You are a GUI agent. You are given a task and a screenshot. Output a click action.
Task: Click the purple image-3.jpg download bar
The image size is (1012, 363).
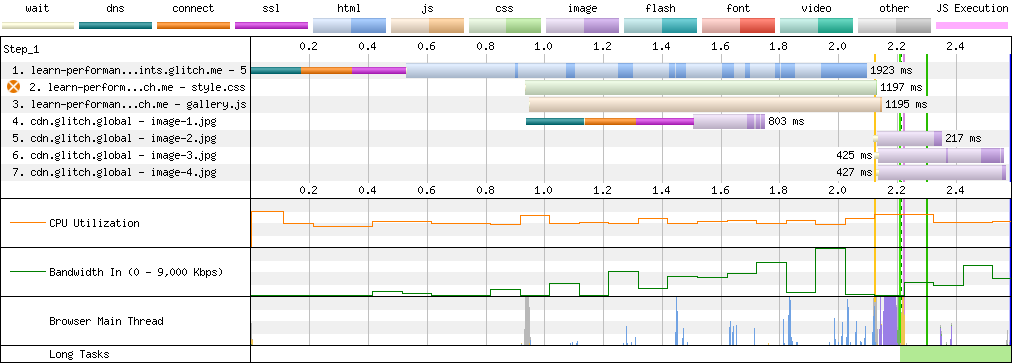(941, 155)
